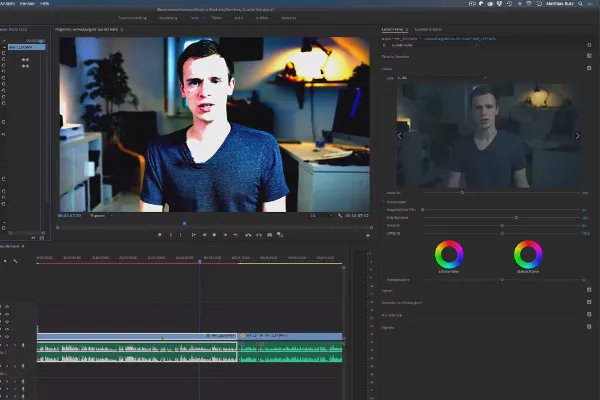Add a marker in the Program monitor
Viewport: 600px width, 400px height.
pos(160,235)
